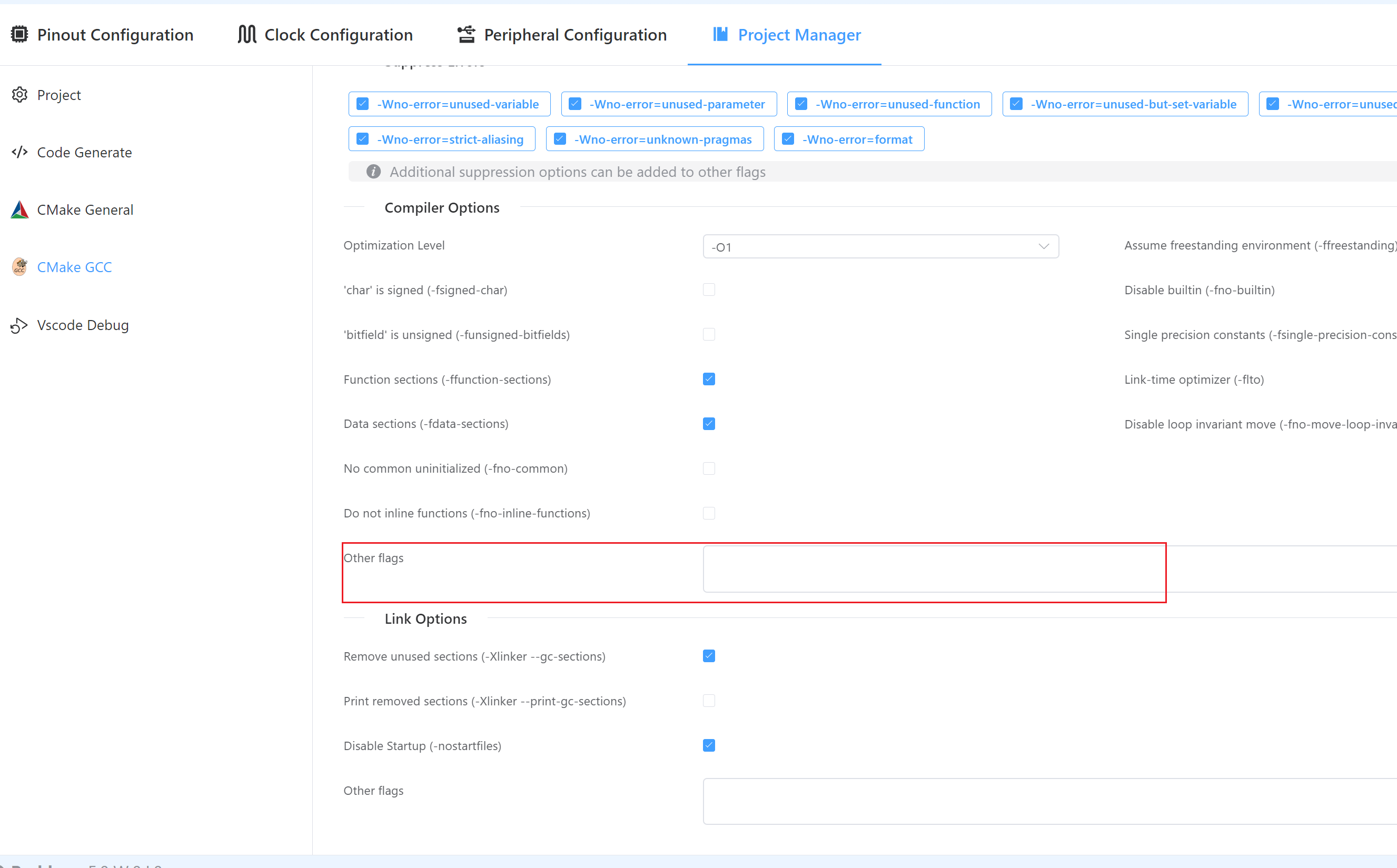Select the Project Manager tab
This screenshot has width=1397, height=868.
click(787, 34)
